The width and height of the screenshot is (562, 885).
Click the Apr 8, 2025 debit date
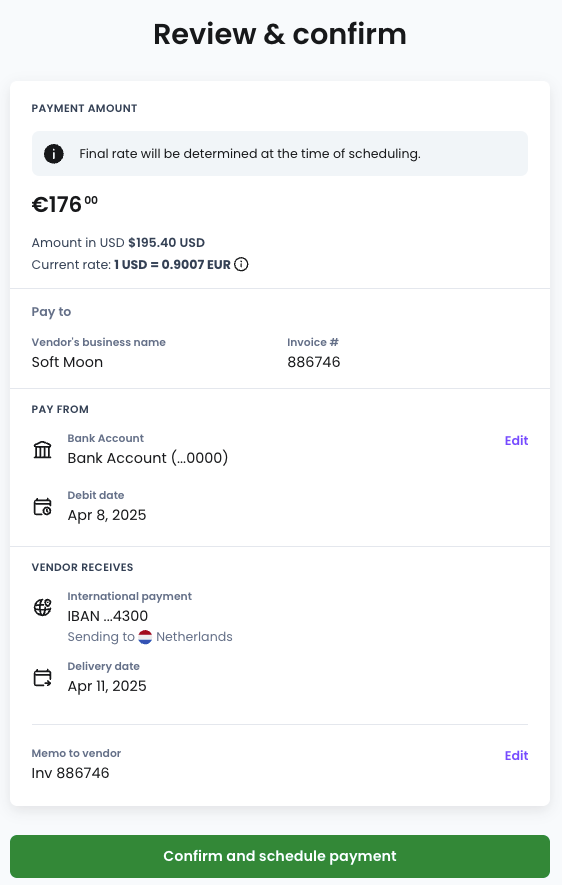point(107,515)
